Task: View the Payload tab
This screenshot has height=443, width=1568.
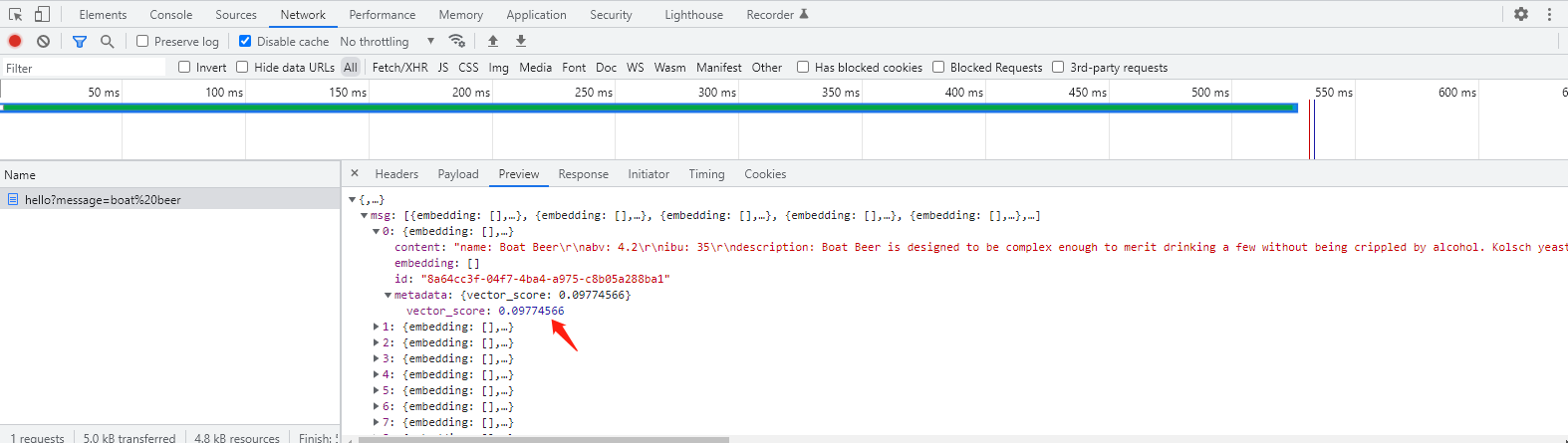Action: pyautogui.click(x=458, y=173)
